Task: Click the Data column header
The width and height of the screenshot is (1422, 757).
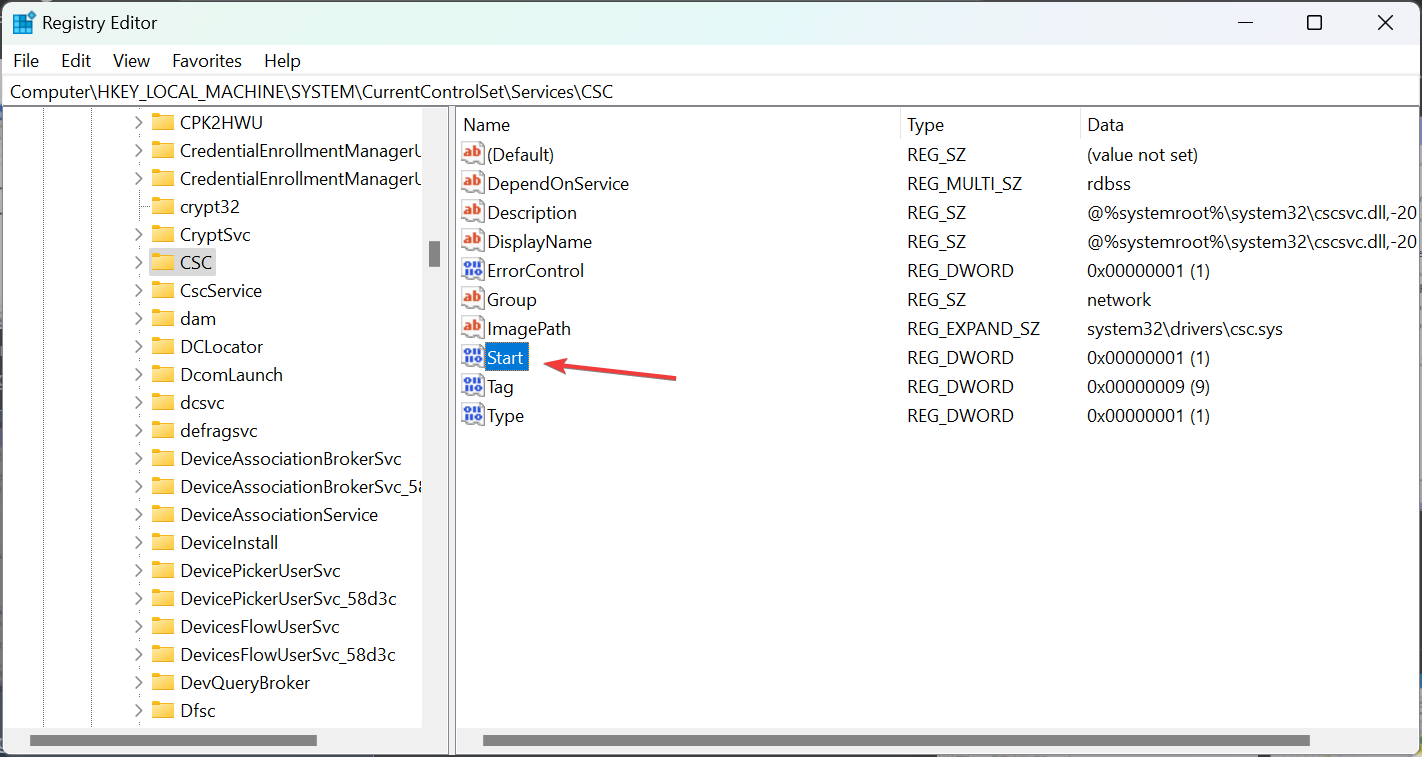Action: coord(1250,125)
